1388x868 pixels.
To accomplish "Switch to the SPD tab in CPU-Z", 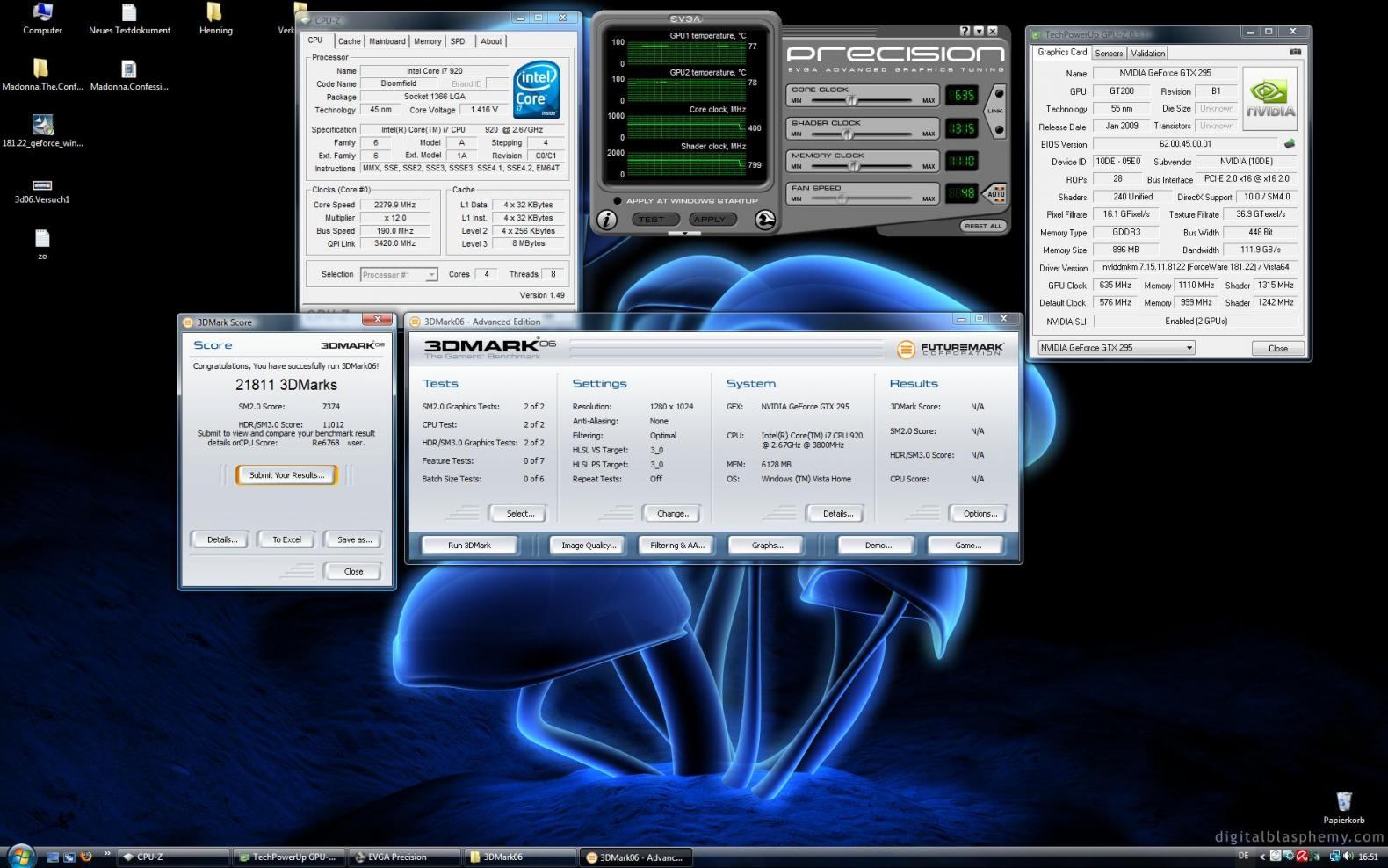I will (x=458, y=41).
